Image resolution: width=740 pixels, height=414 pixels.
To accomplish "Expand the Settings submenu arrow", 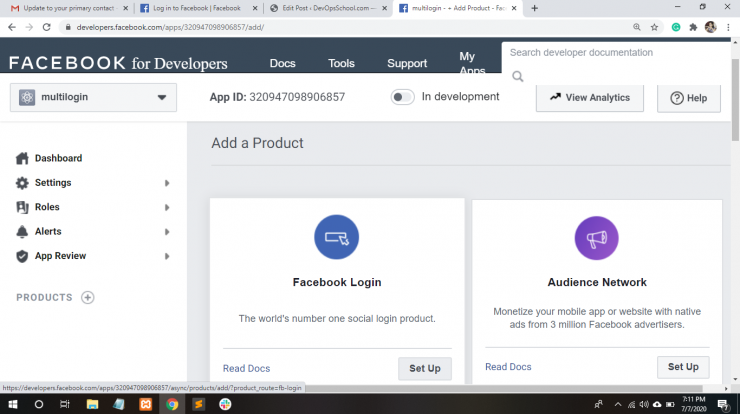I will (167, 183).
